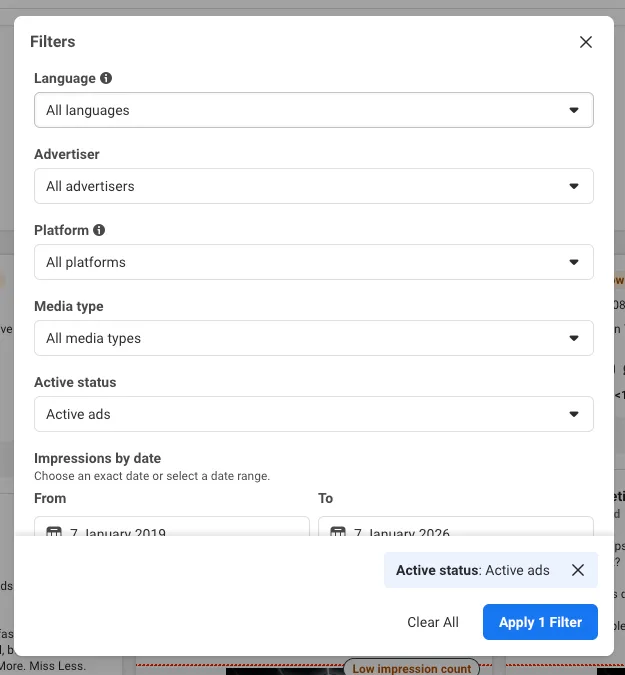Click the Media type field label
The height and width of the screenshot is (675, 625).
click(69, 306)
